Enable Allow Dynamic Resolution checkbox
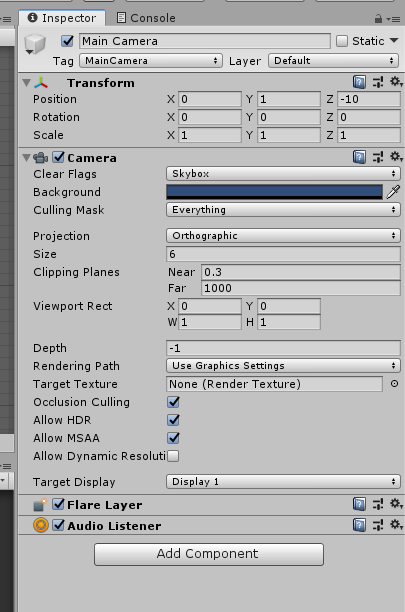The image size is (405, 612). pyautogui.click(x=173, y=455)
